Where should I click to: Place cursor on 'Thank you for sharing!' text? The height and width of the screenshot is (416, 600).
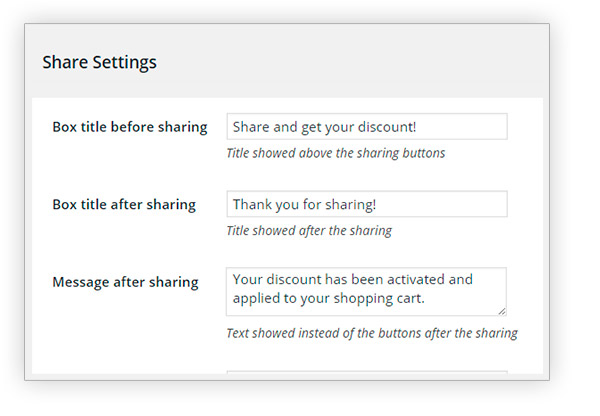pyautogui.click(x=303, y=204)
